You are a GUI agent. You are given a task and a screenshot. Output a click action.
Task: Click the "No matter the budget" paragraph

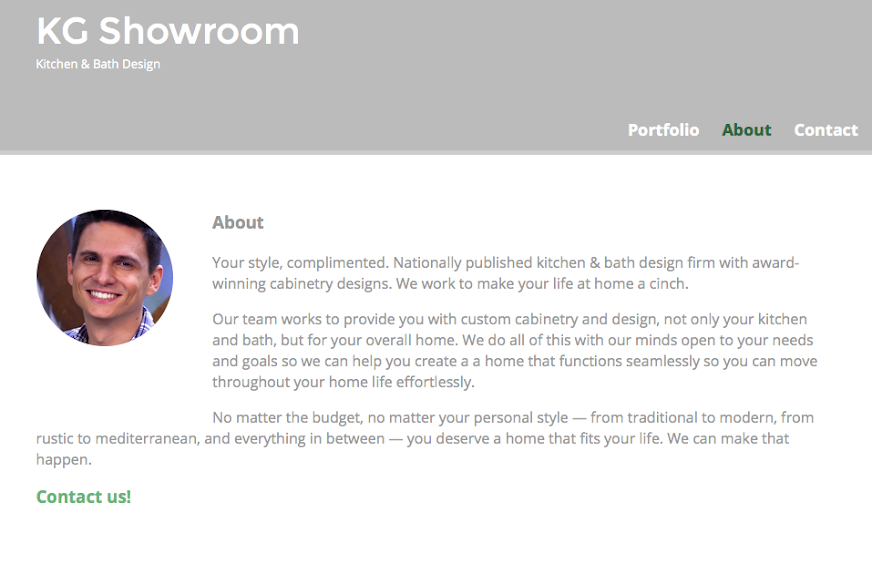(x=425, y=438)
